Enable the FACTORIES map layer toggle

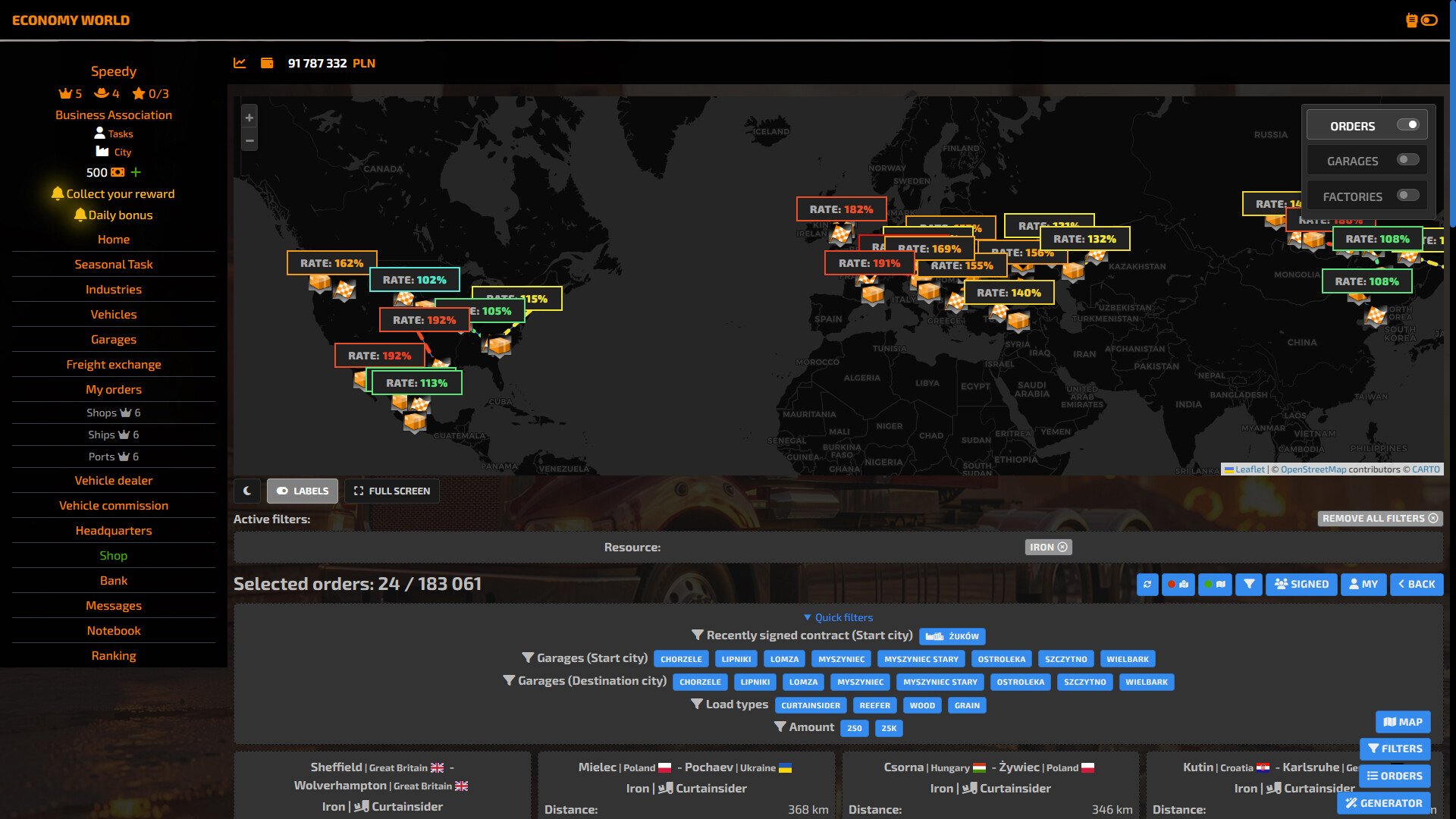pyautogui.click(x=1407, y=196)
